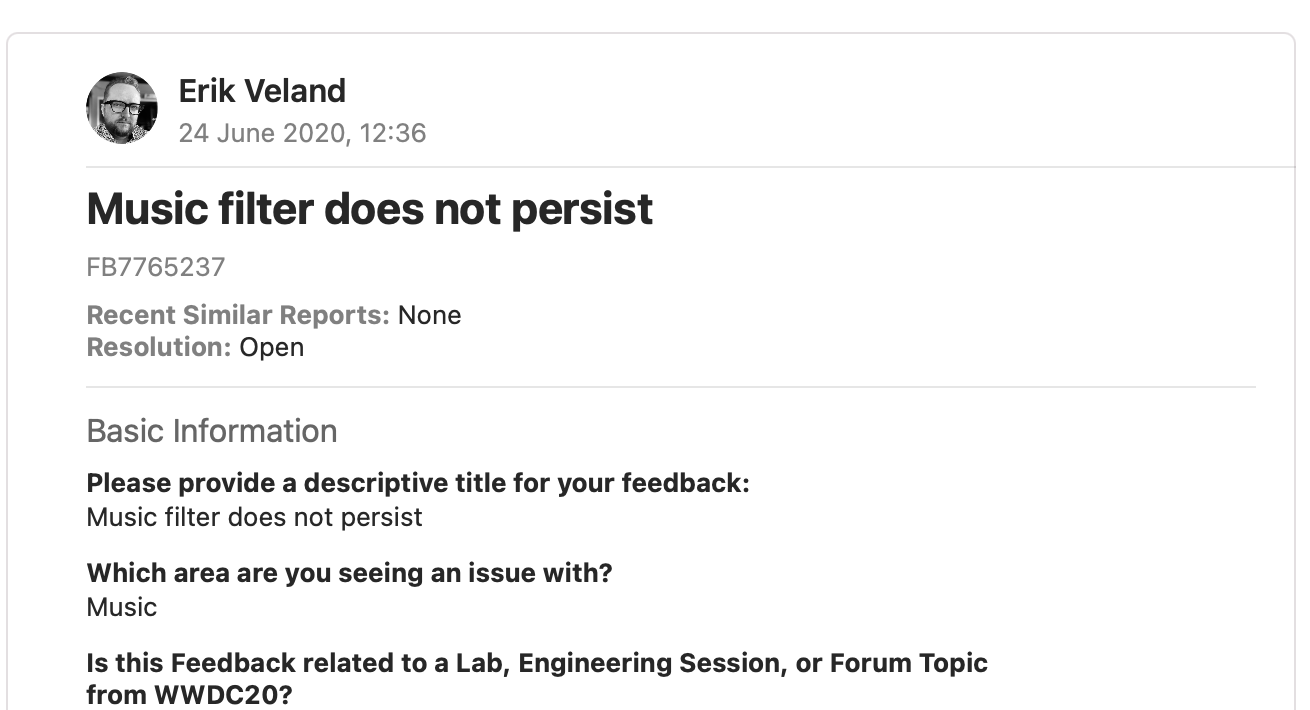Click the 'Which area' question label

click(x=349, y=574)
